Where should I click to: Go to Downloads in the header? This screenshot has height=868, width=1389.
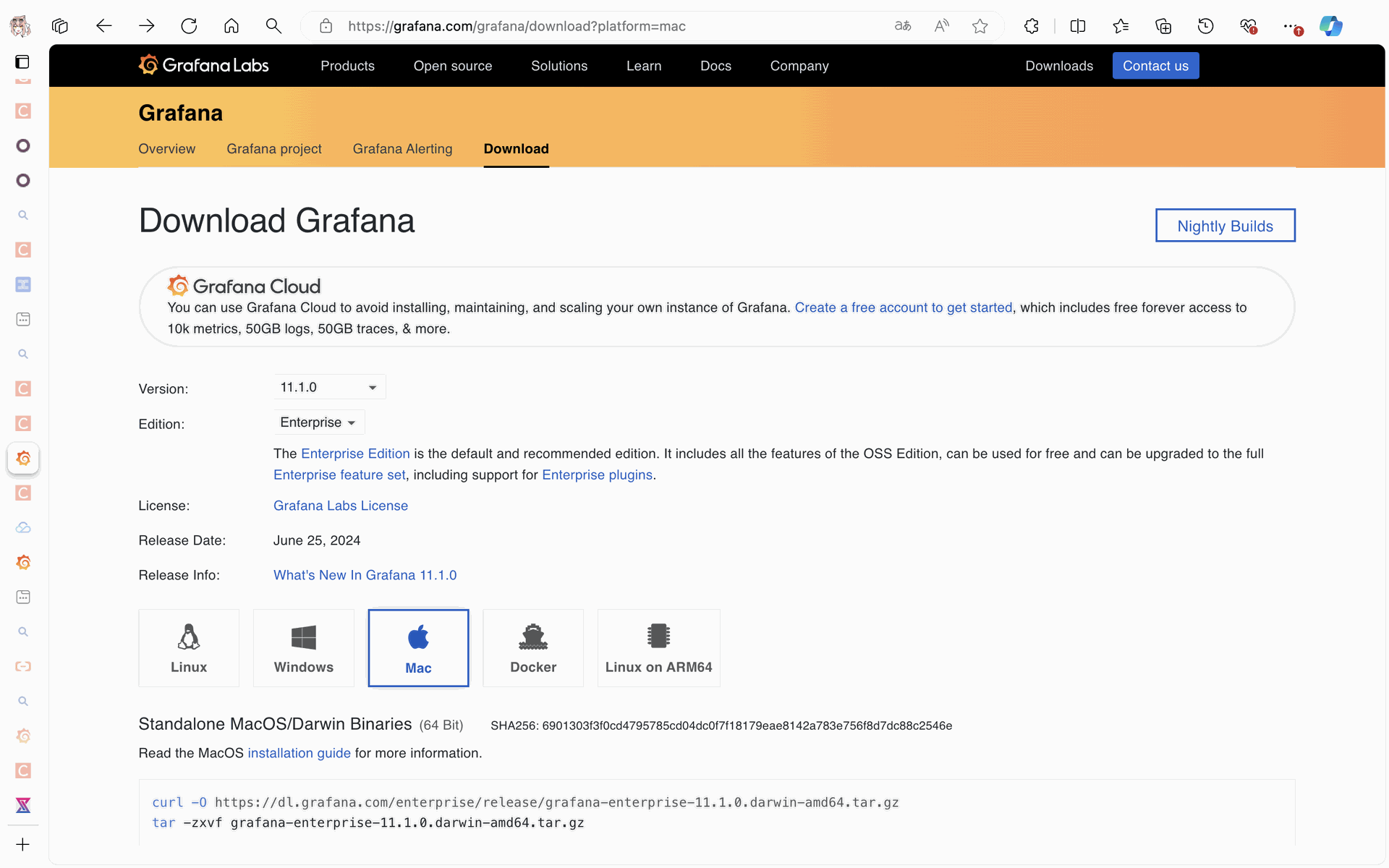pos(1059,66)
